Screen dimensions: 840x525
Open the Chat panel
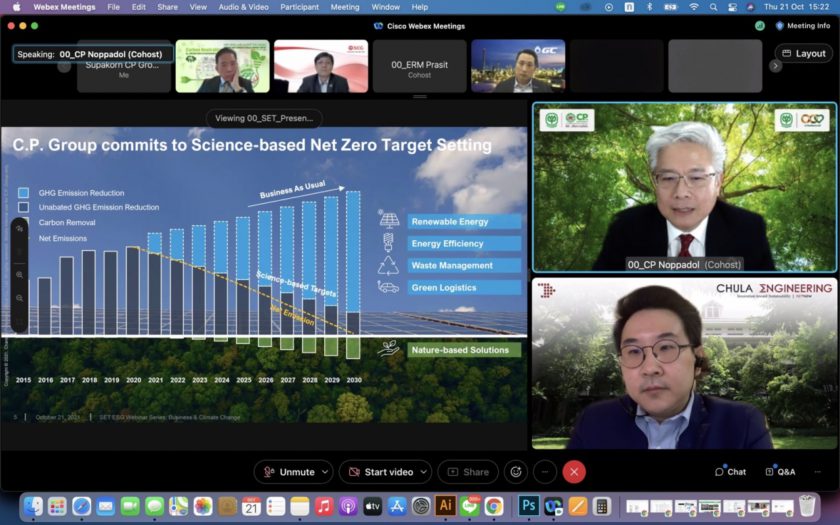730,472
